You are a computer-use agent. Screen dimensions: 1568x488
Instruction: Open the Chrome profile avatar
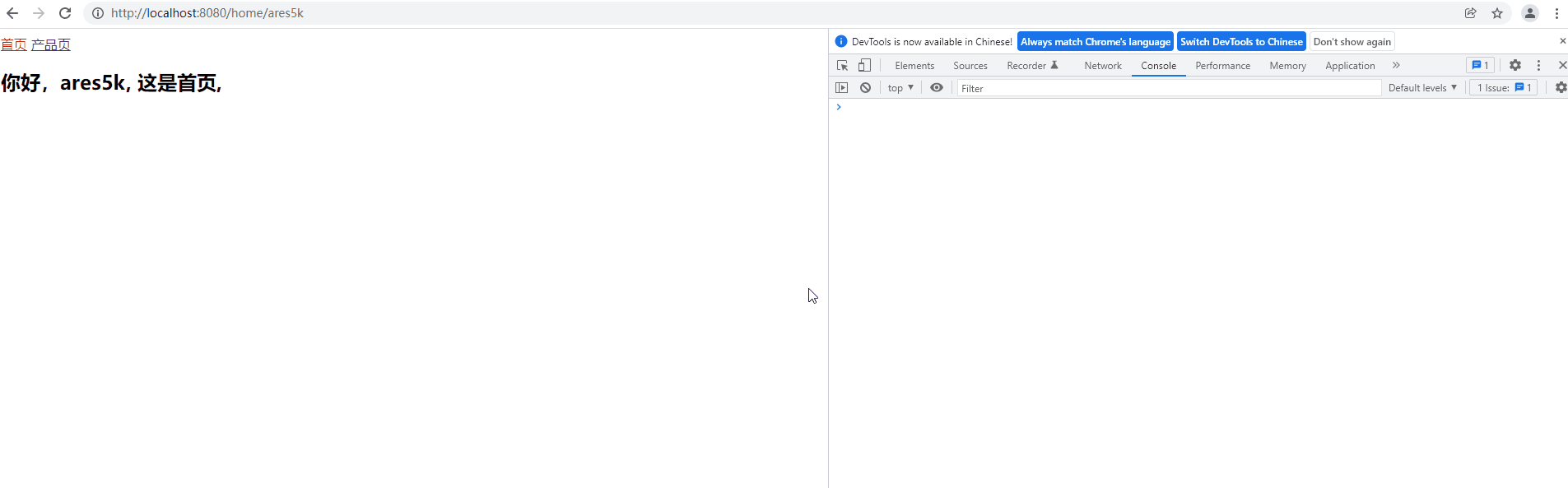pyautogui.click(x=1530, y=13)
